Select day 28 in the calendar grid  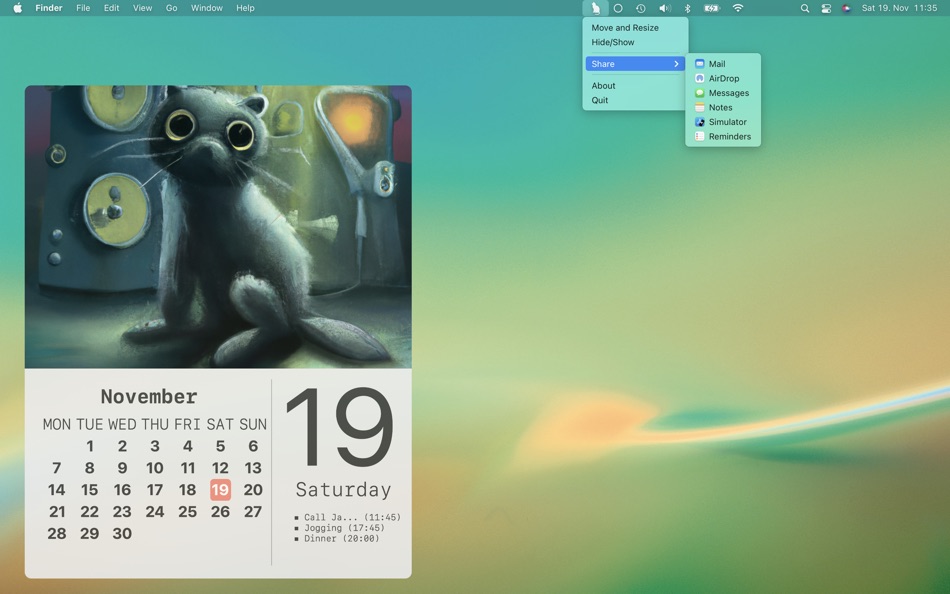[x=56, y=533]
